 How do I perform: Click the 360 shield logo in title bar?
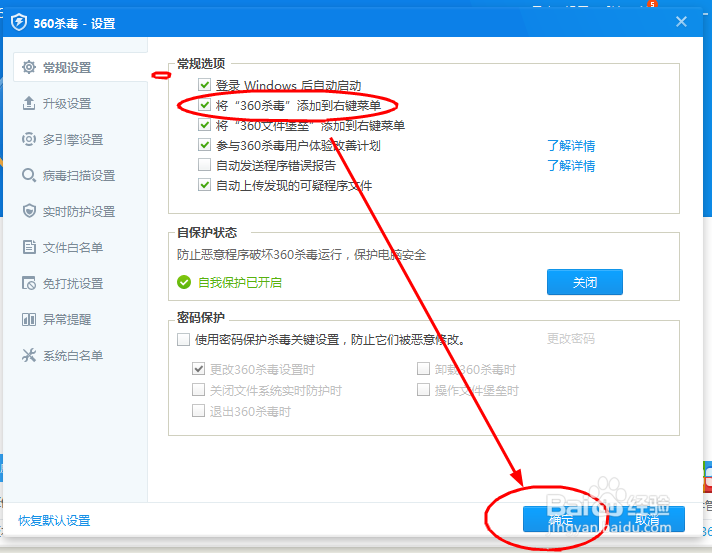pos(19,22)
